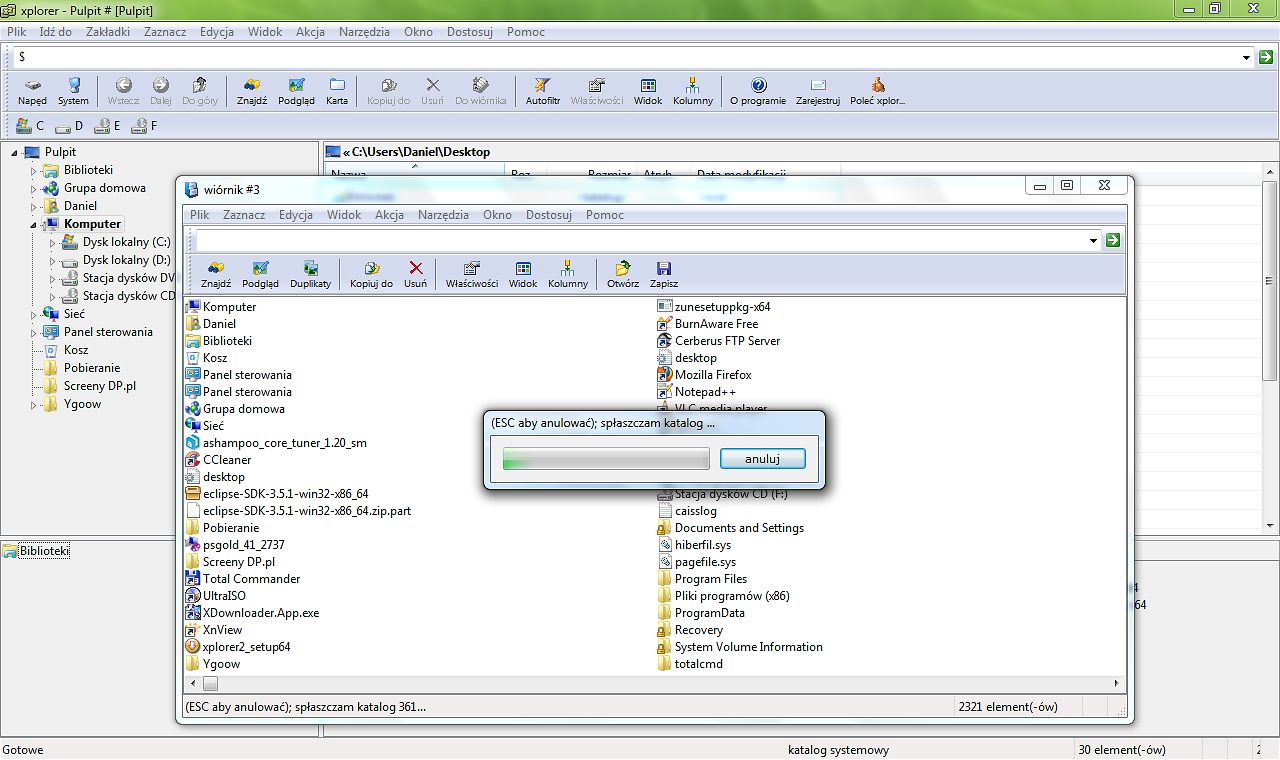The width and height of the screenshot is (1280, 760).
Task: Click Duplikaty in wiórnik toolbar
Action: [x=310, y=275]
